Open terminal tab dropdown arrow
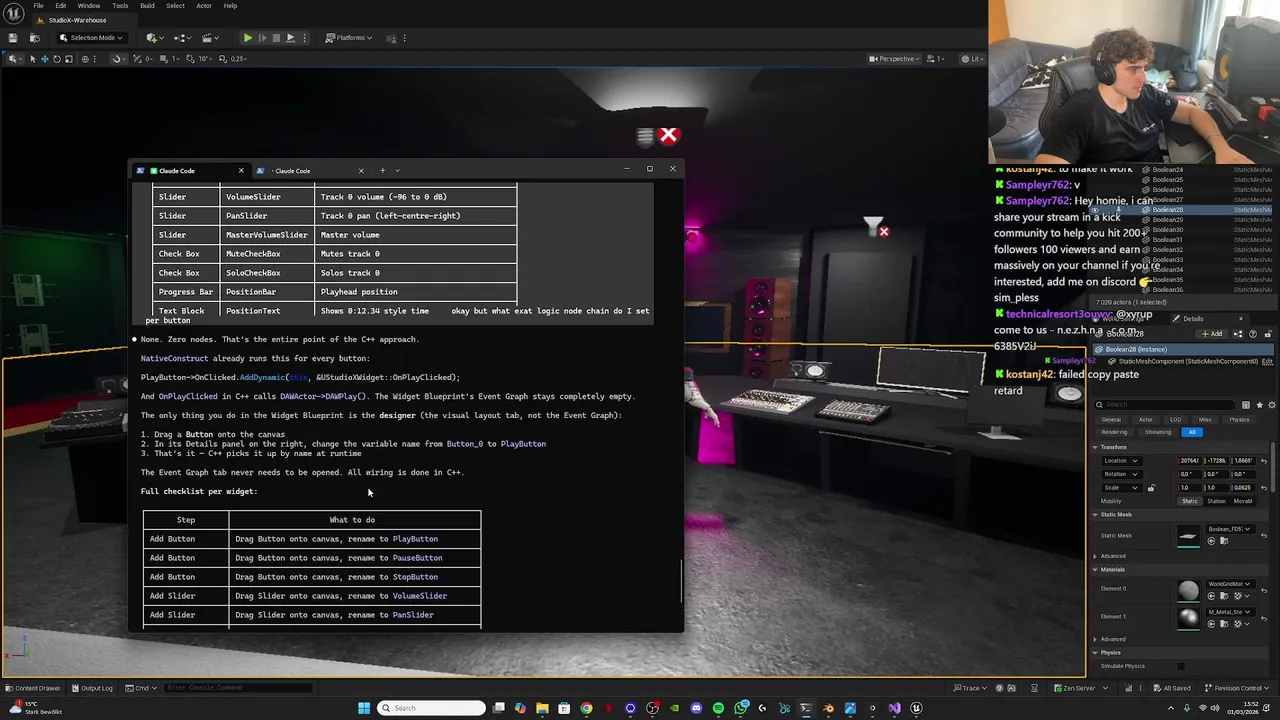This screenshot has height=720, width=1280. pos(397,171)
